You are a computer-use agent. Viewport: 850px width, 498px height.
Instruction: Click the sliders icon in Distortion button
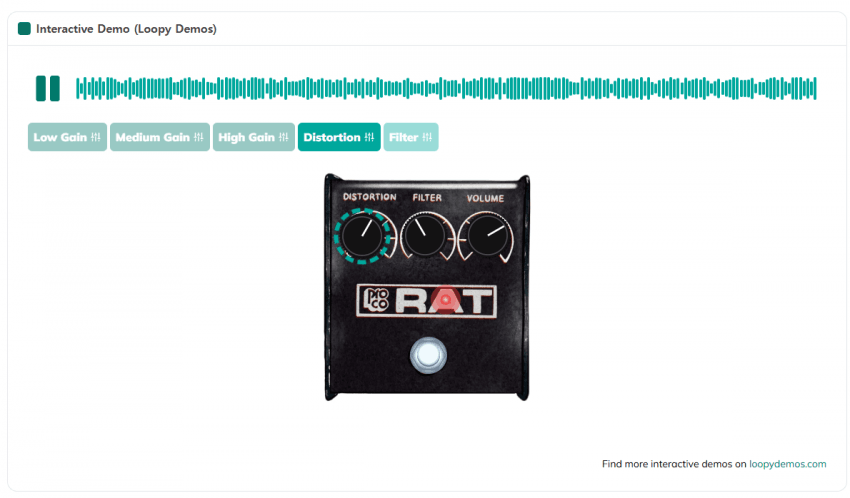pos(369,137)
